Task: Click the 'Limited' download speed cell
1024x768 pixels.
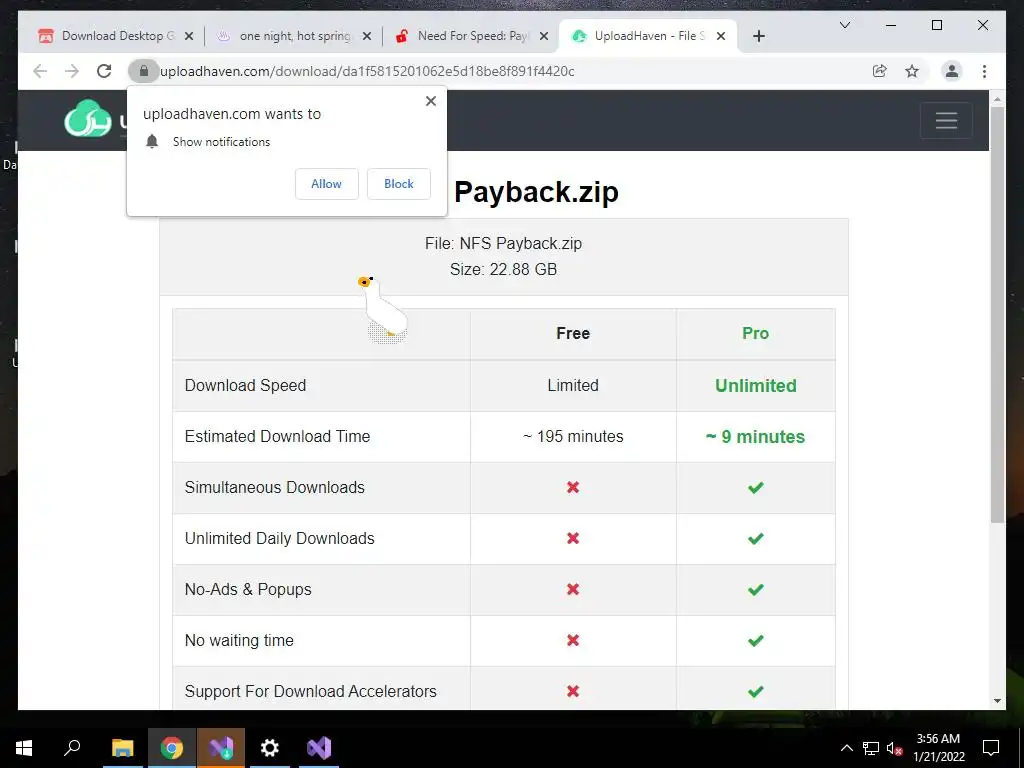Action: click(x=573, y=385)
